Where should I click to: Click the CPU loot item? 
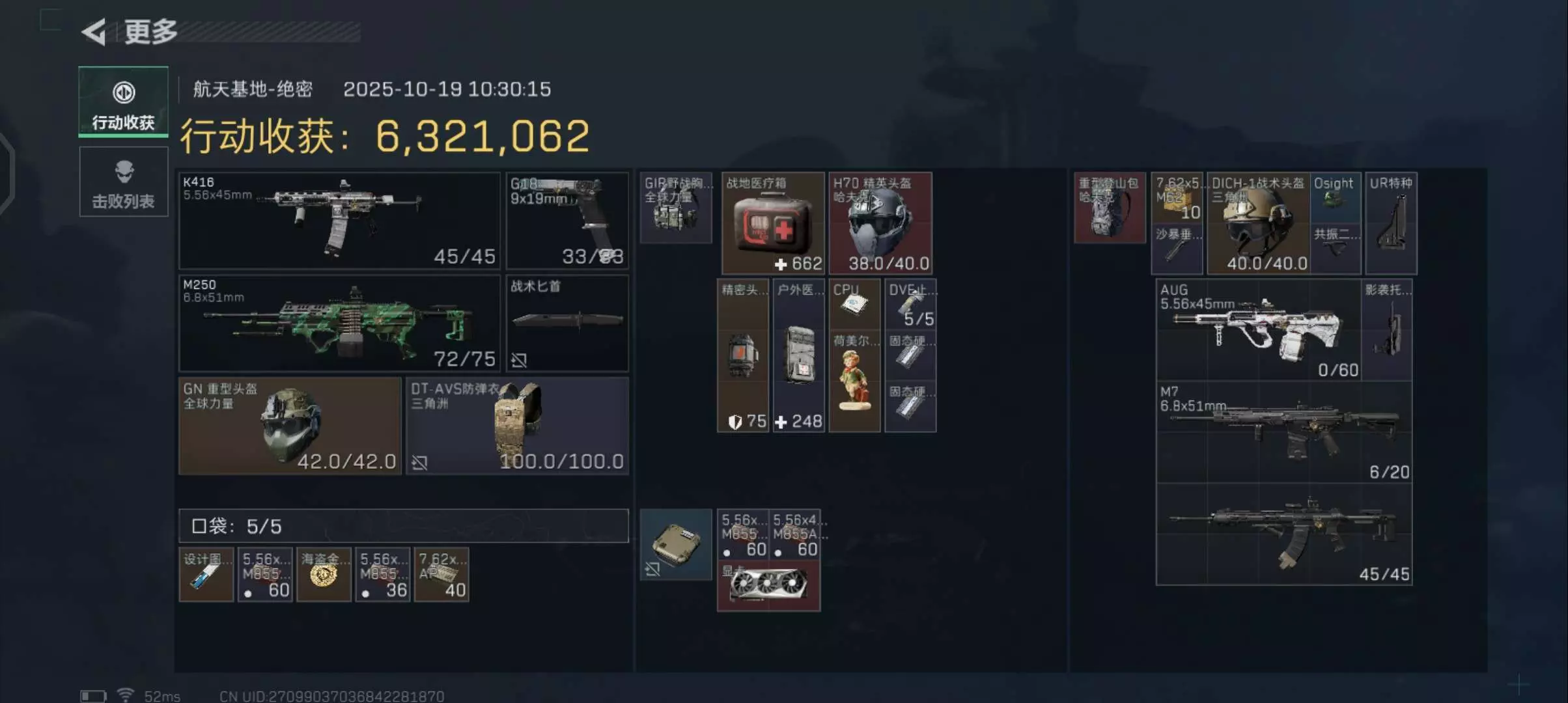(x=854, y=304)
